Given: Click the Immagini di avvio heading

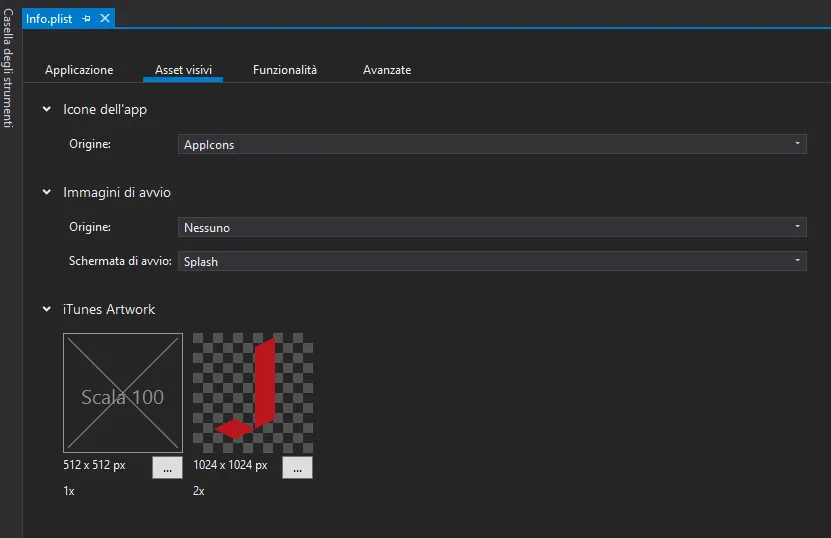Looking at the screenshot, I should point(117,192).
